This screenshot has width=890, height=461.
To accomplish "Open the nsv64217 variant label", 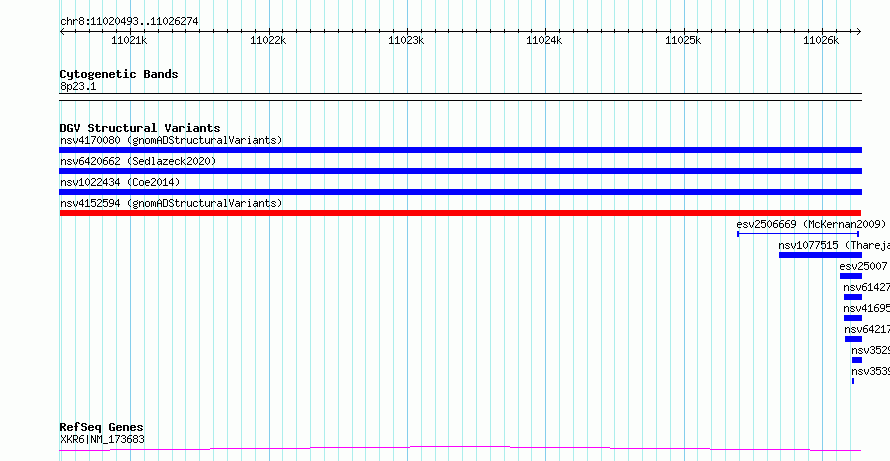I will [x=867, y=329].
